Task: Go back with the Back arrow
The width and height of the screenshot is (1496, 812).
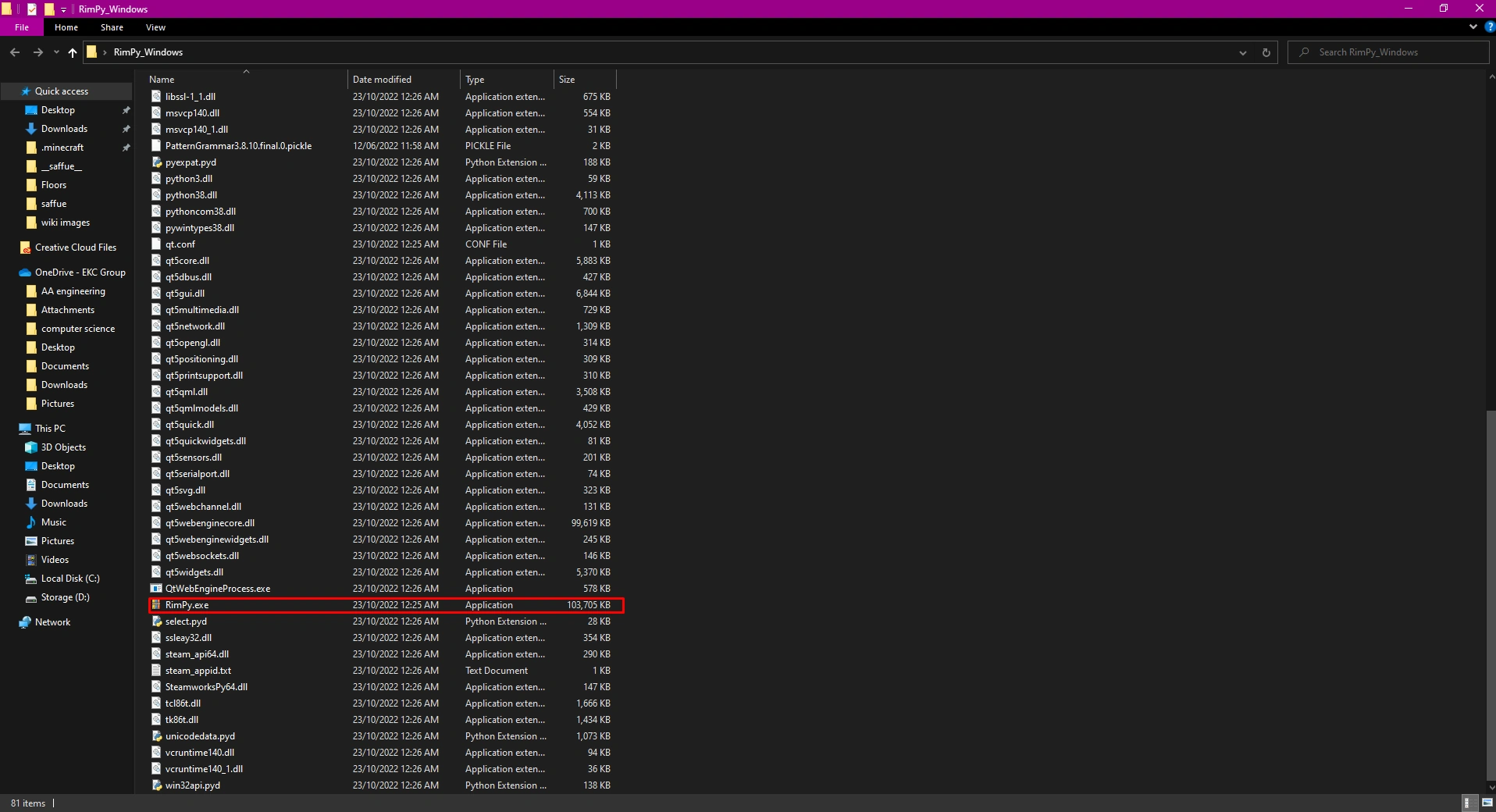Action: point(15,52)
